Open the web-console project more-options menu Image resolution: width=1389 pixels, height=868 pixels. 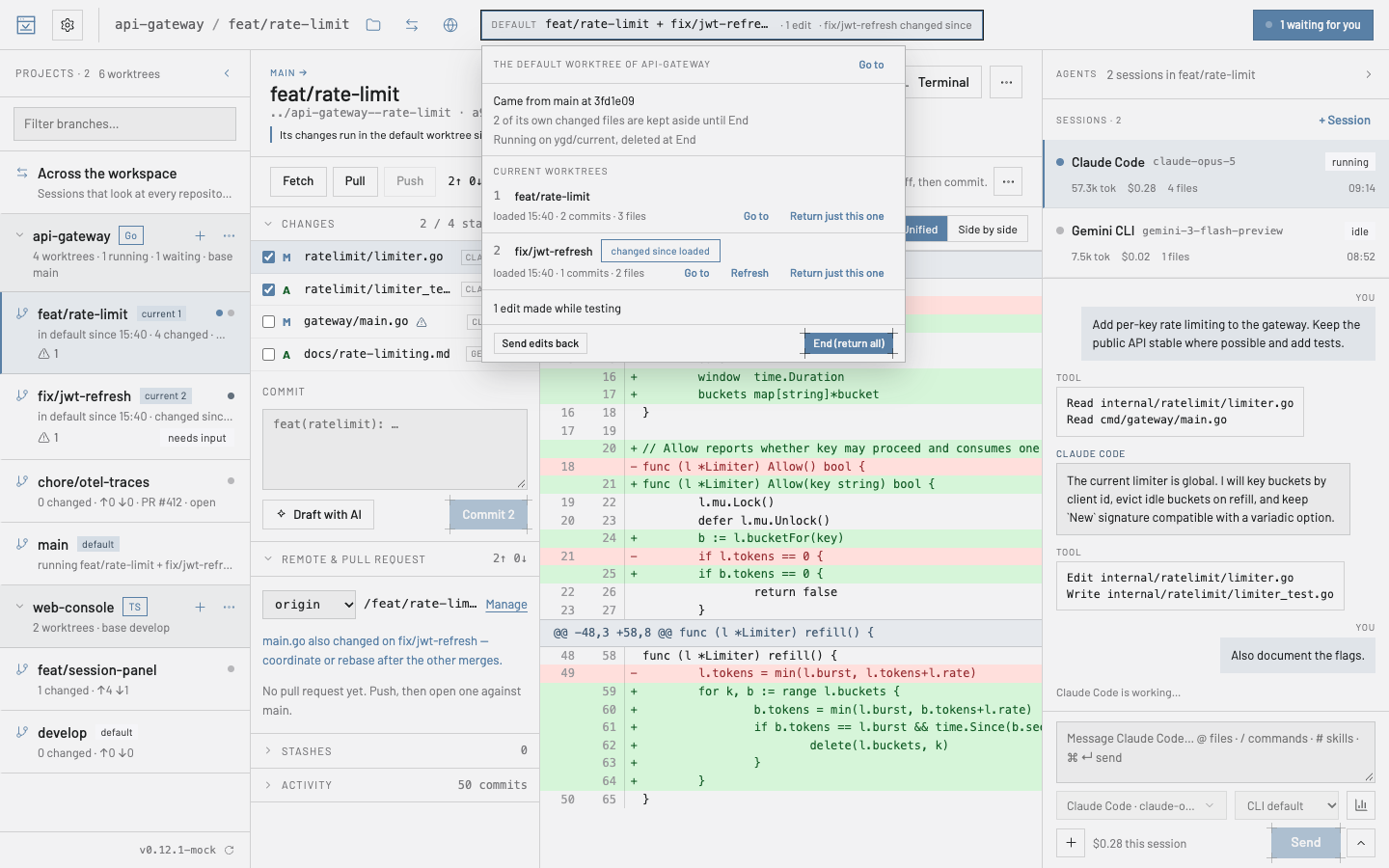[x=229, y=607]
